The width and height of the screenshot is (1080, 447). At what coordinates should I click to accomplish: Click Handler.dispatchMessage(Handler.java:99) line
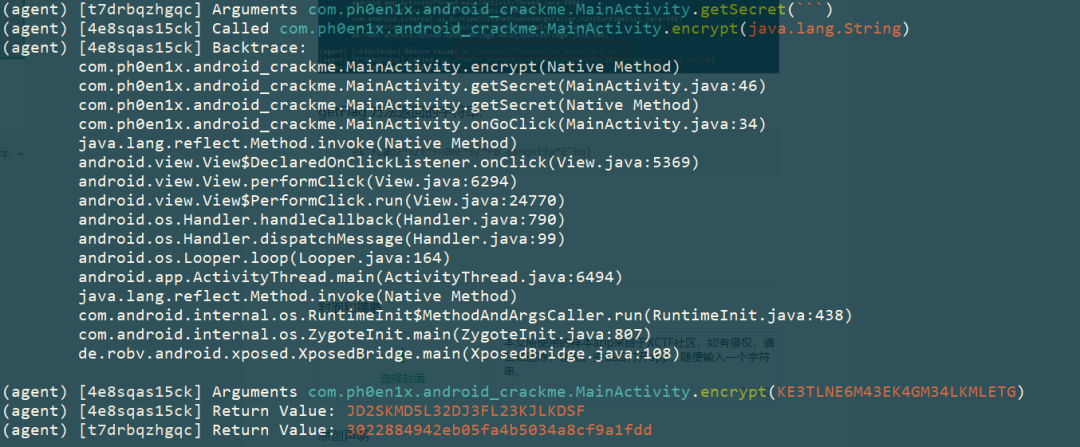click(x=322, y=238)
